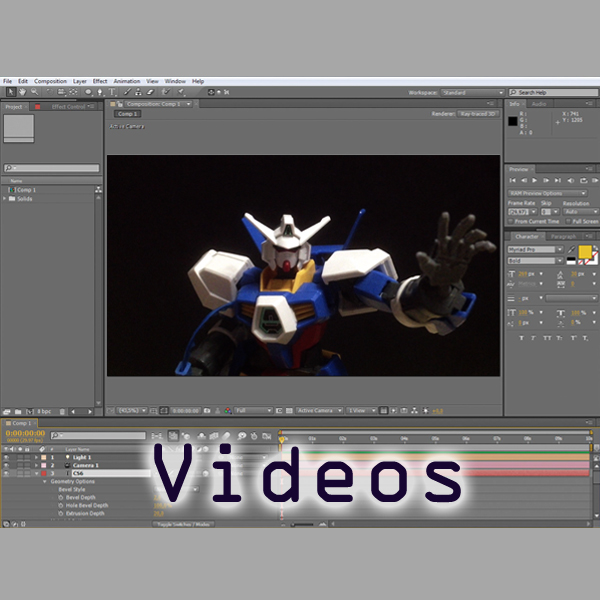Open the viewer resolution Full dropdown
Screen dimensions: 600x600
coord(253,411)
